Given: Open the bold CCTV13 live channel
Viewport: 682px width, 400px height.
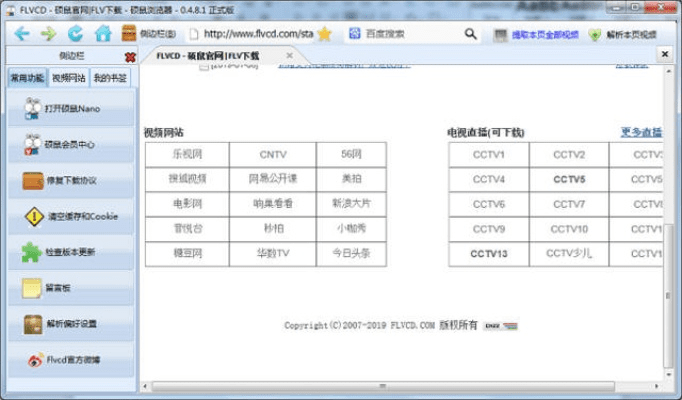Looking at the screenshot, I should pos(489,253).
